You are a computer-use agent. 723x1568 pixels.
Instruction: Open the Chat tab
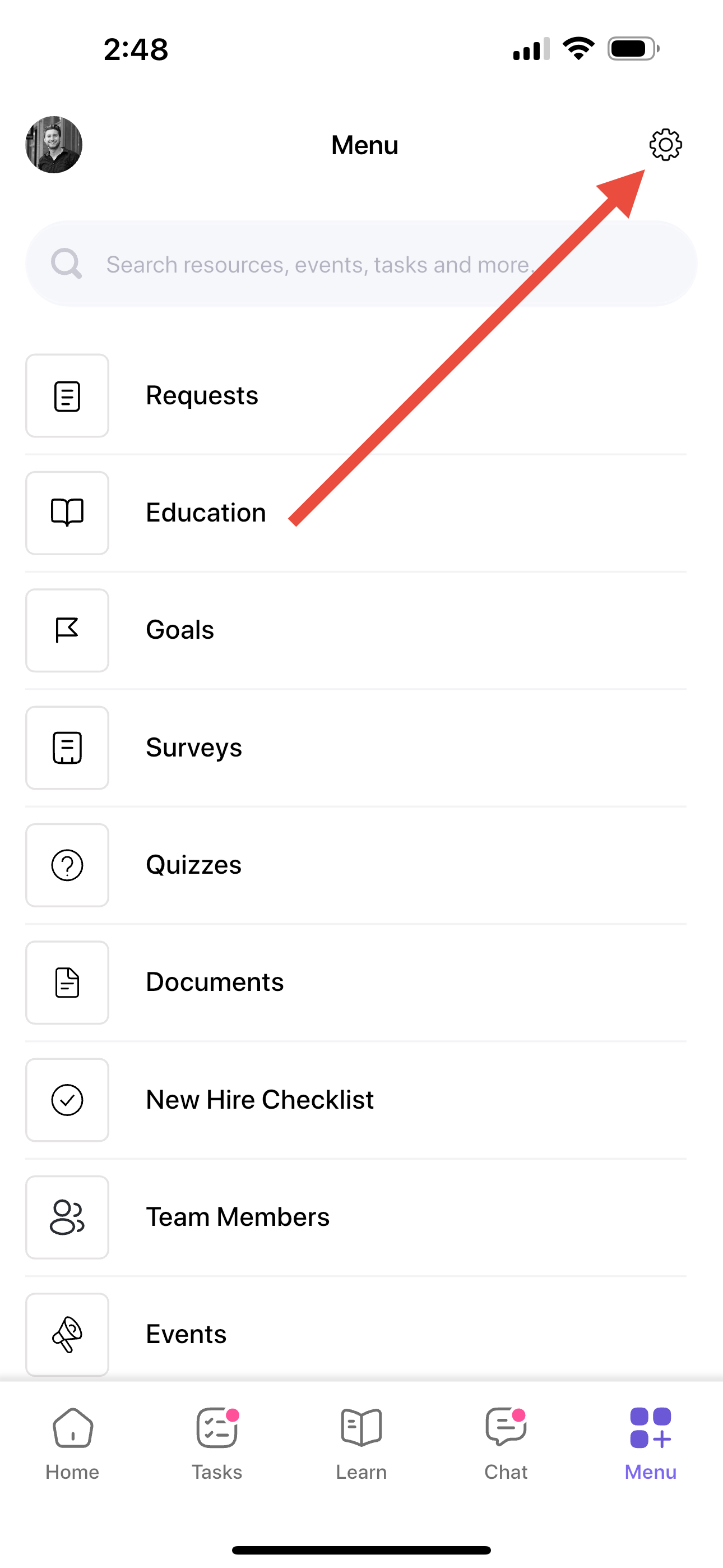pos(506,1444)
